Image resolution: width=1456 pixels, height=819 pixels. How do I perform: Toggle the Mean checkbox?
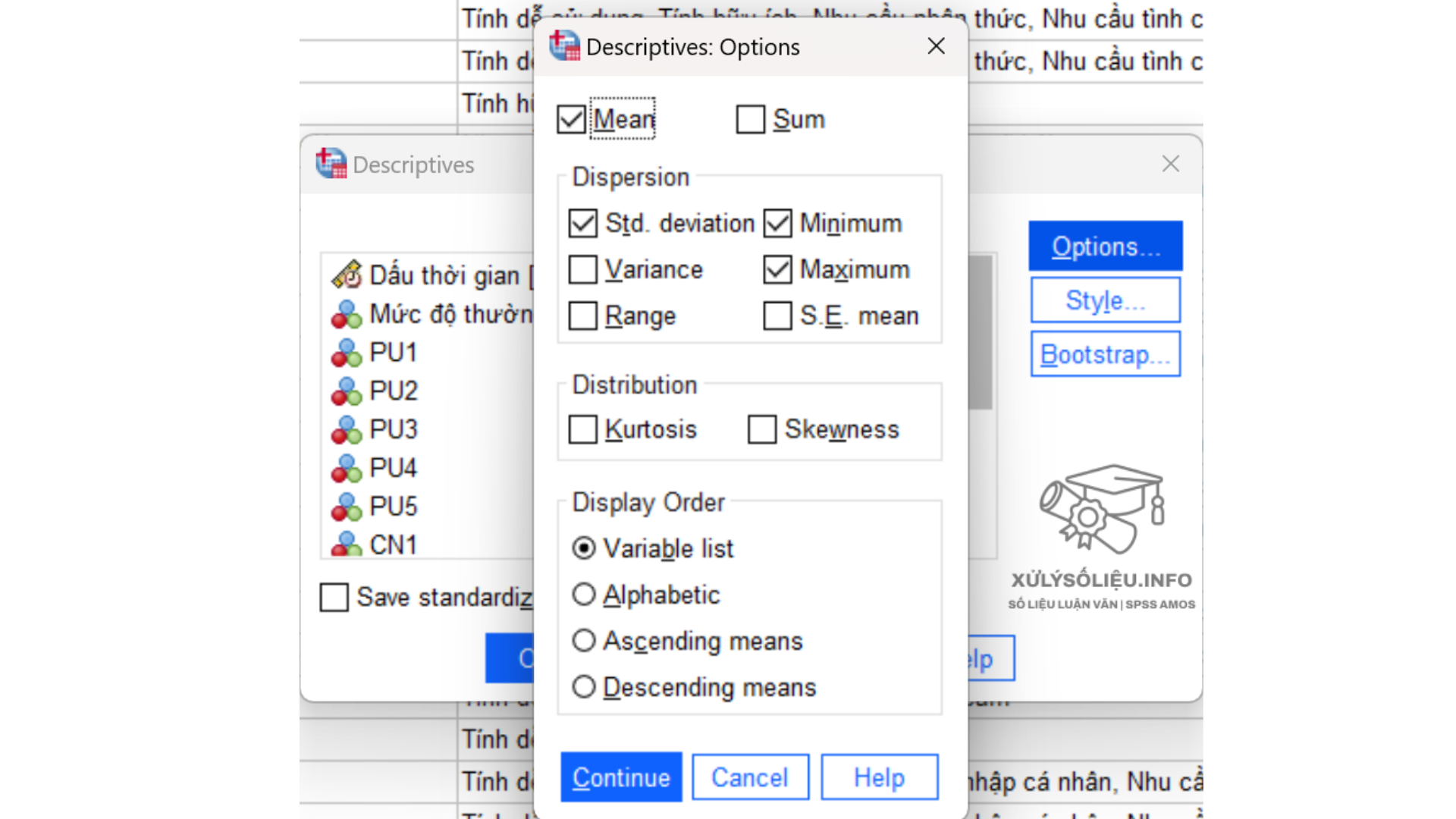[571, 119]
